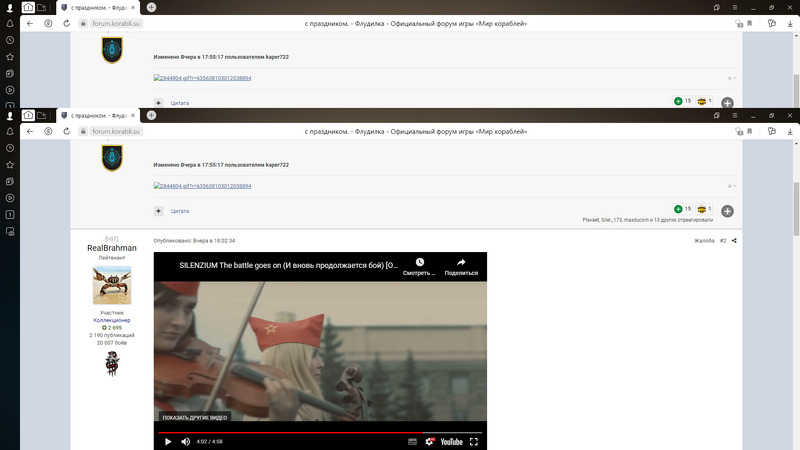
Task: Share post #2 via share icon
Action: tap(734, 240)
